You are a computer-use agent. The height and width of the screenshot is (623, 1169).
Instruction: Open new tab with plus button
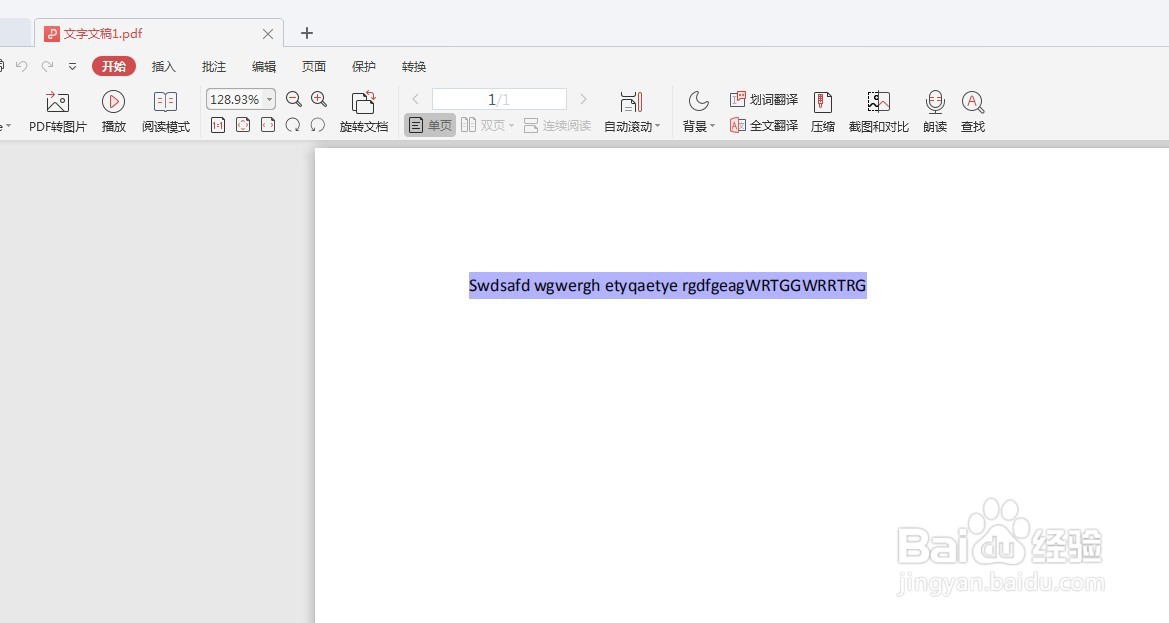306,33
